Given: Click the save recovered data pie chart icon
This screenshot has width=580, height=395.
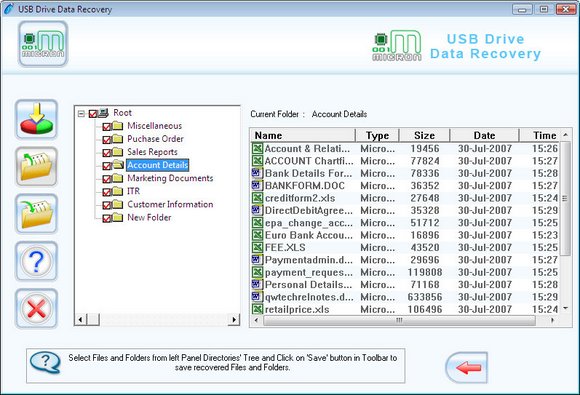Looking at the screenshot, I should [x=36, y=119].
